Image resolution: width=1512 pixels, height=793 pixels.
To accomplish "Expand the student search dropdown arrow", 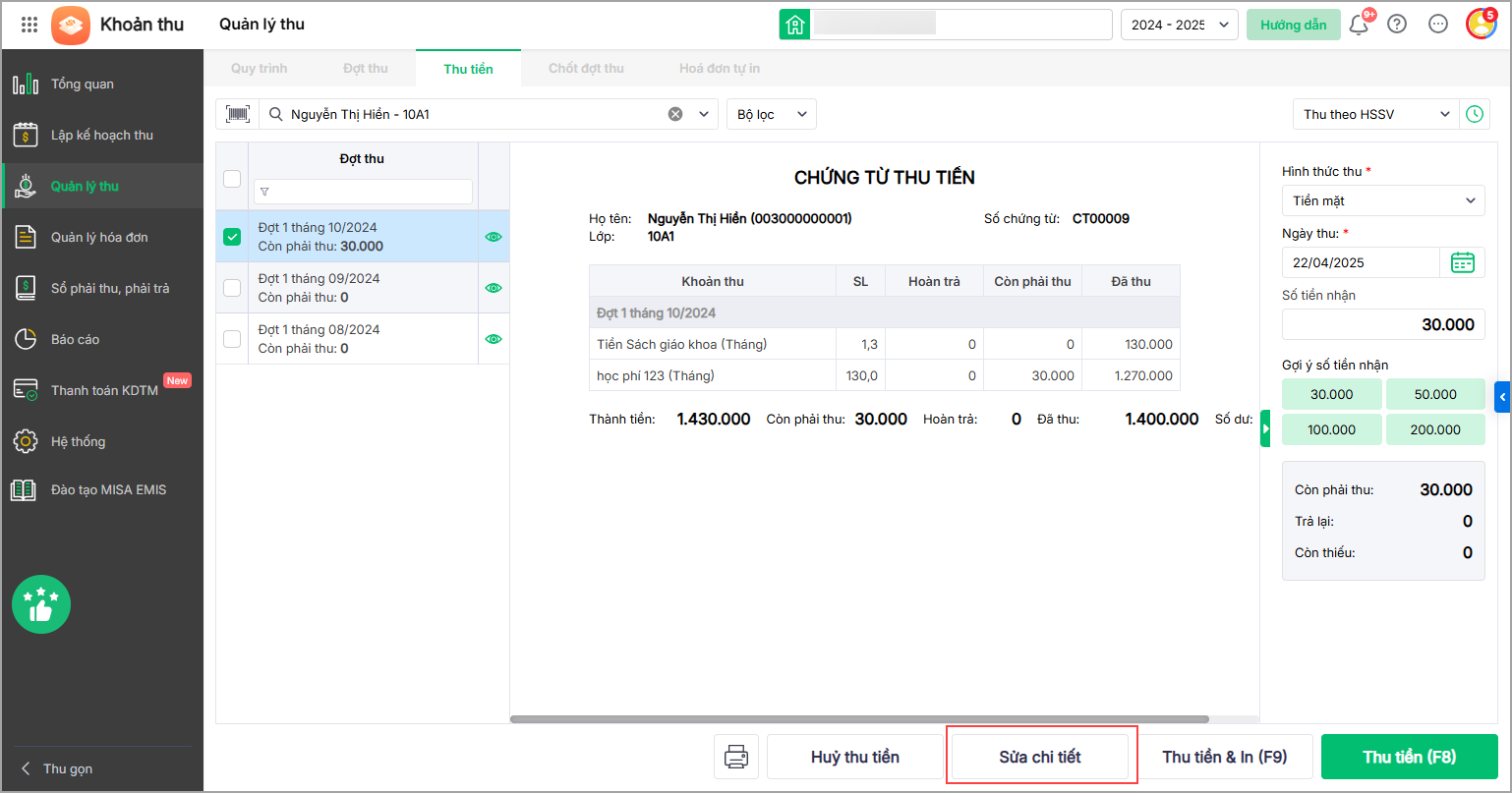I will point(704,114).
